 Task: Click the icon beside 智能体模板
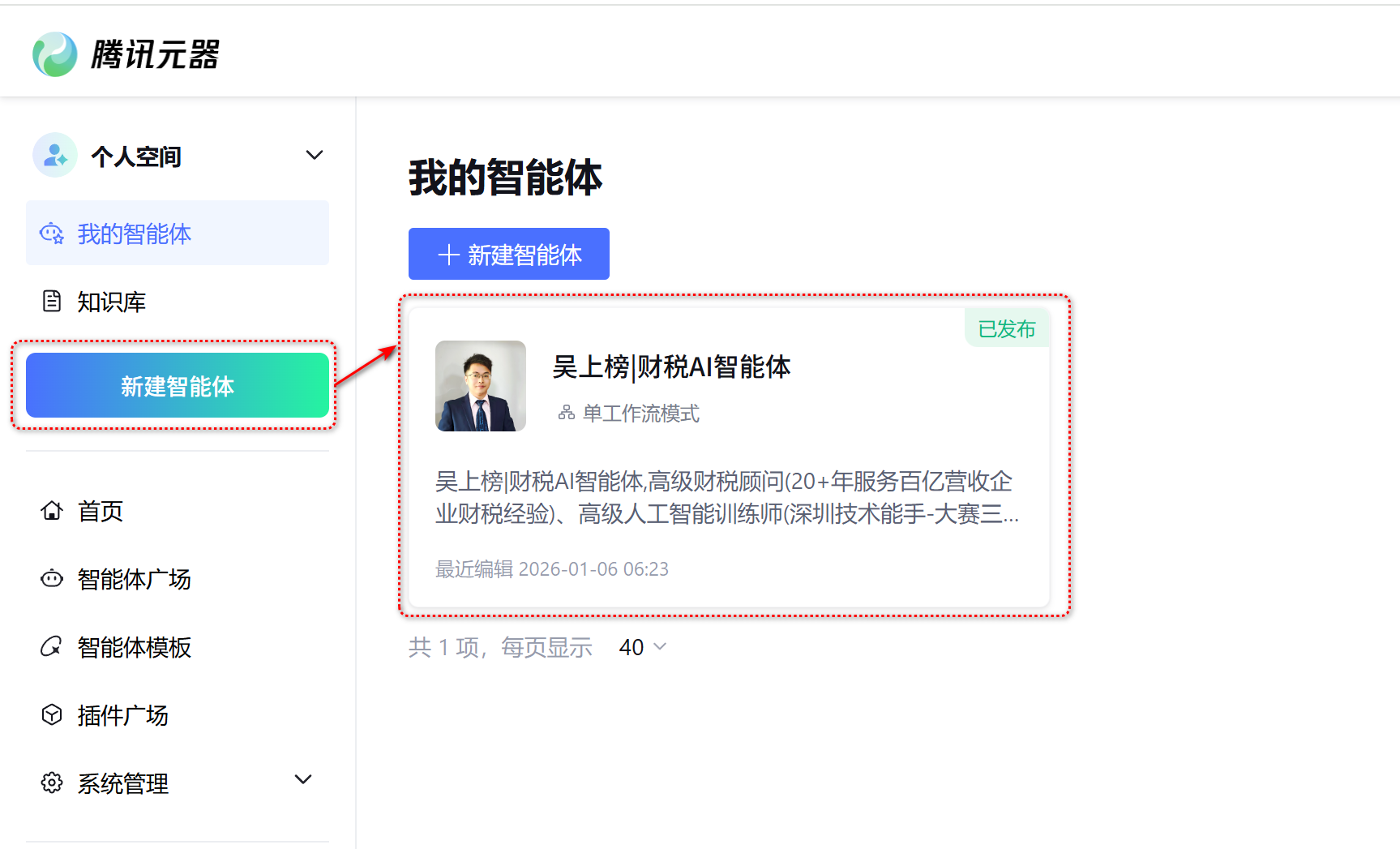coord(52,647)
